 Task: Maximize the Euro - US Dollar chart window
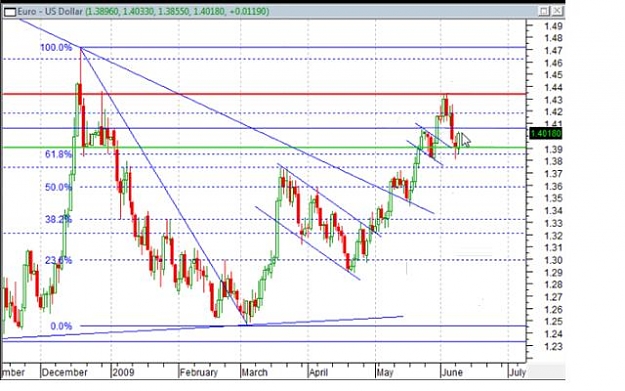coord(545,11)
